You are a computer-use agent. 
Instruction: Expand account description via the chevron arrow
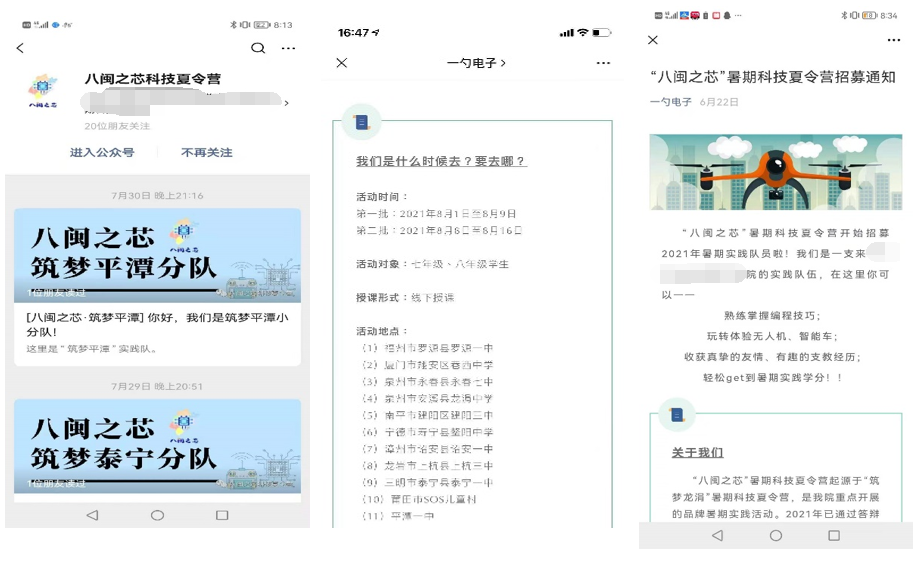pos(287,102)
